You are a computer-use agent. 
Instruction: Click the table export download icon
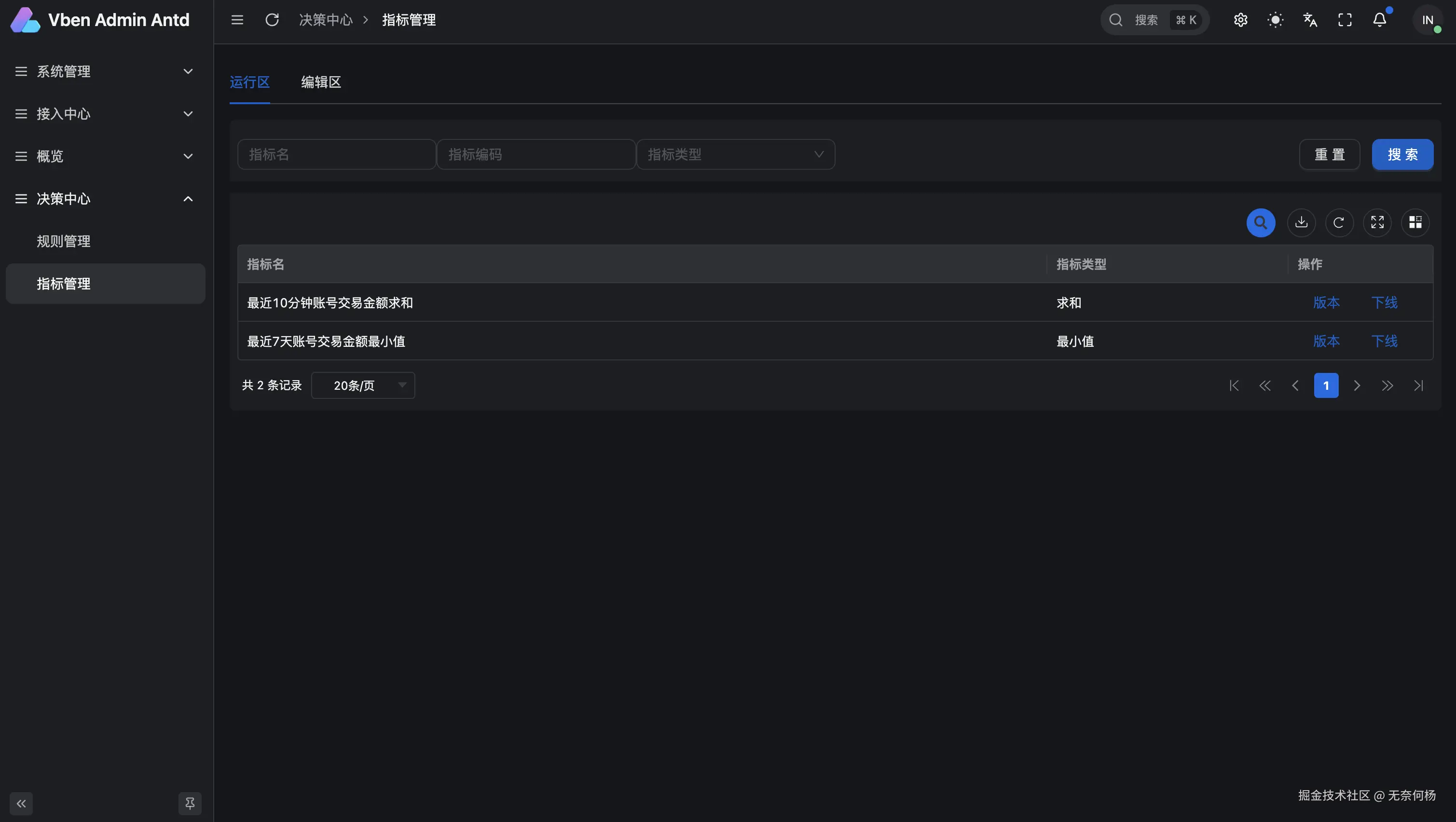click(1301, 222)
